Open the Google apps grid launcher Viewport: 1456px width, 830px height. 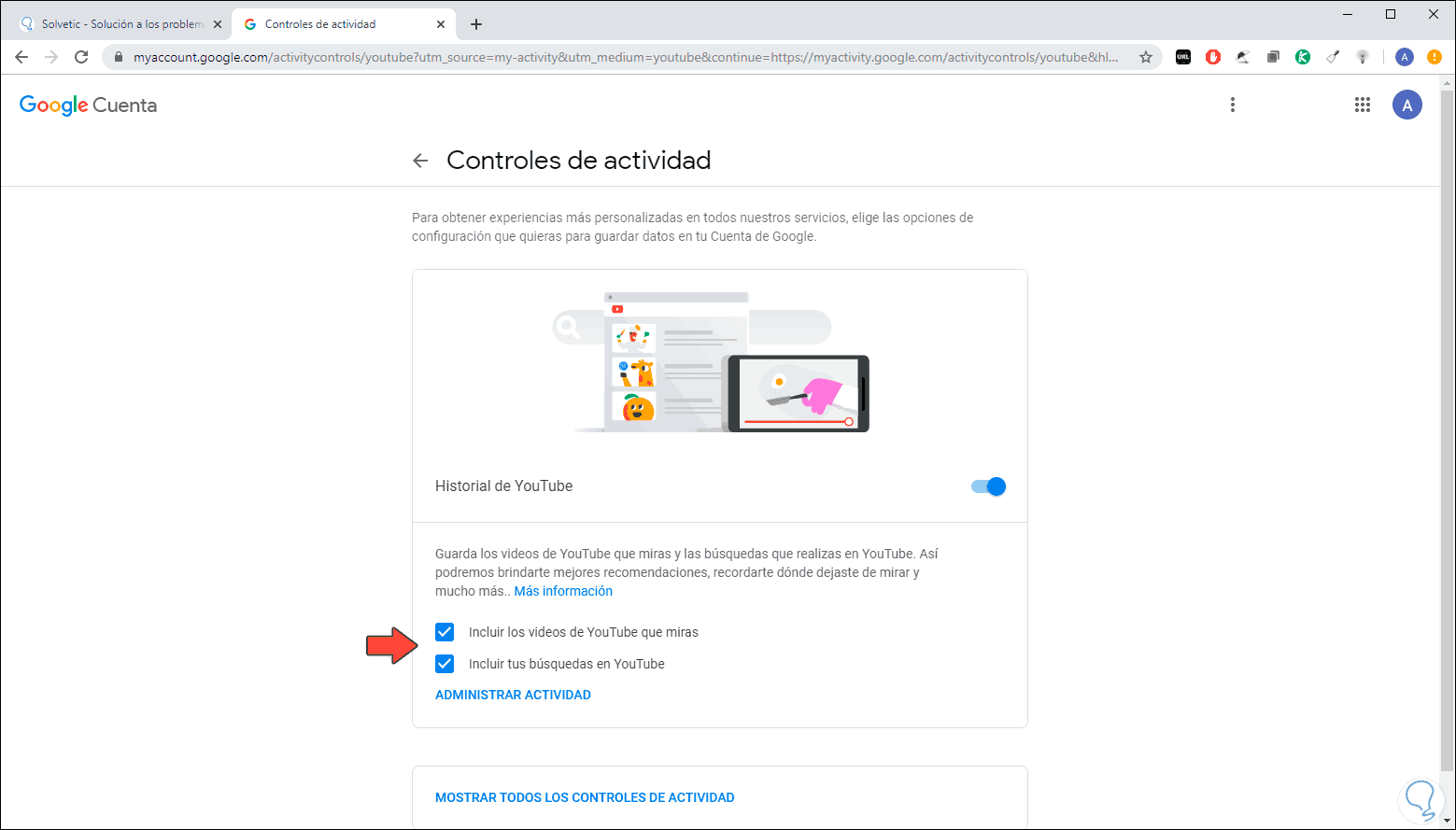1363,106
